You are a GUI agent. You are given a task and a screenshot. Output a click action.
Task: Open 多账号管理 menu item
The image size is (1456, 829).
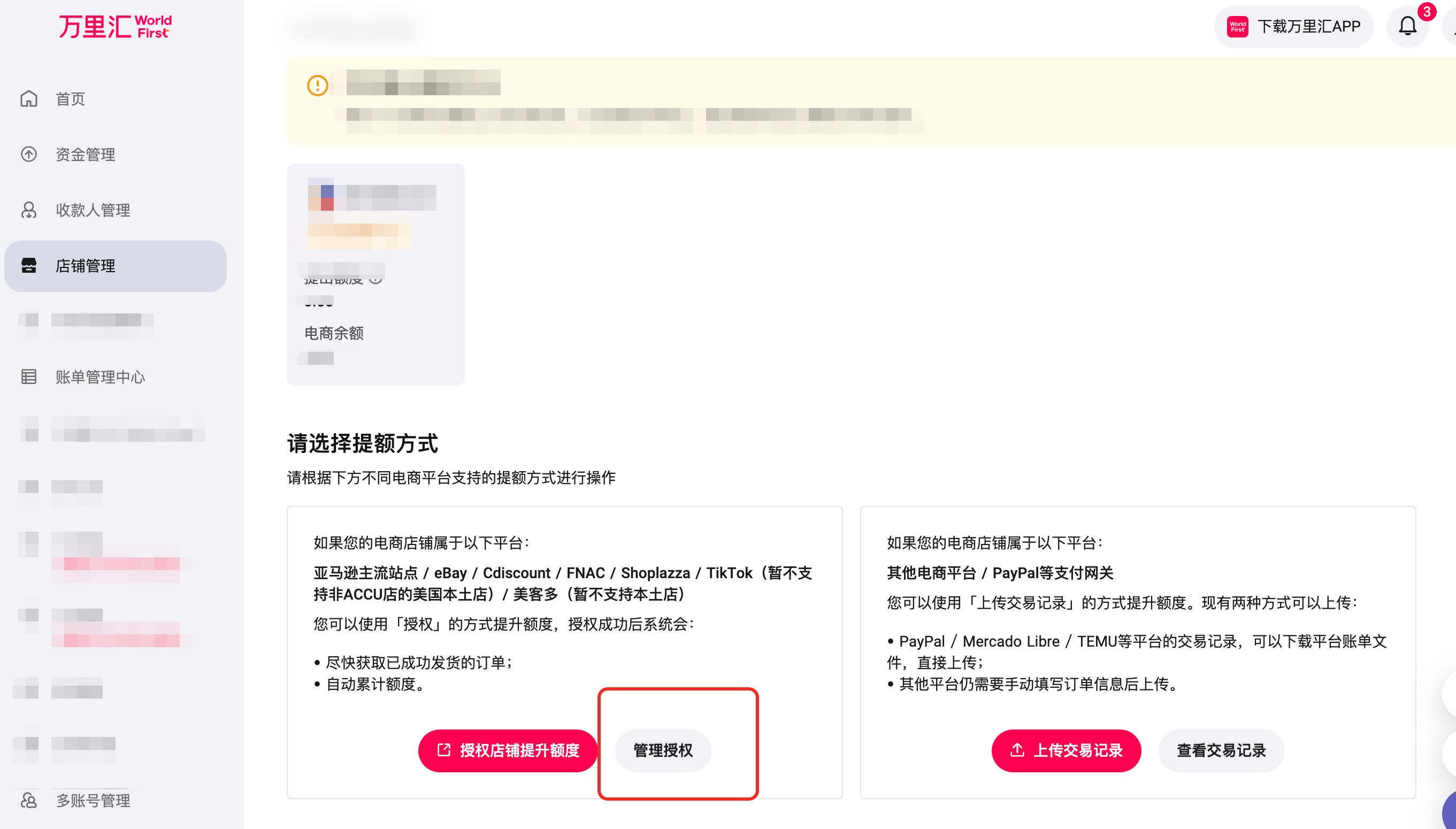point(93,801)
